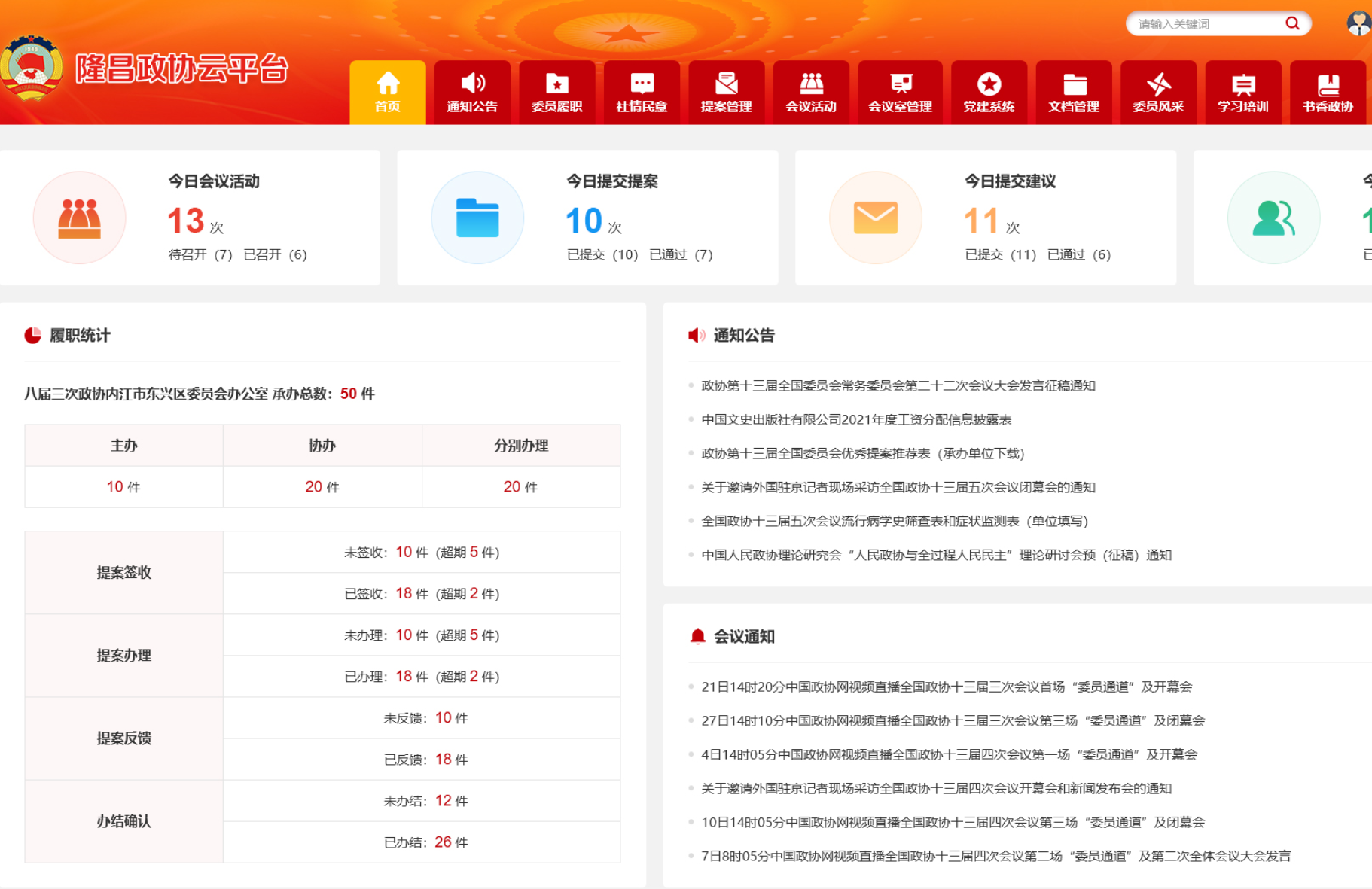The height and width of the screenshot is (889, 1372).
Task: Focus the keyword search input field
Action: tap(1205, 24)
